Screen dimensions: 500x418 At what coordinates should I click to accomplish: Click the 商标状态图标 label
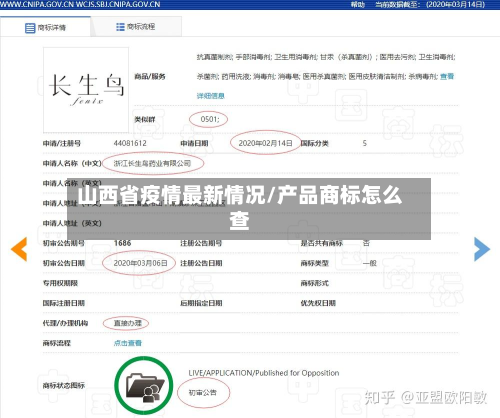coord(64,385)
